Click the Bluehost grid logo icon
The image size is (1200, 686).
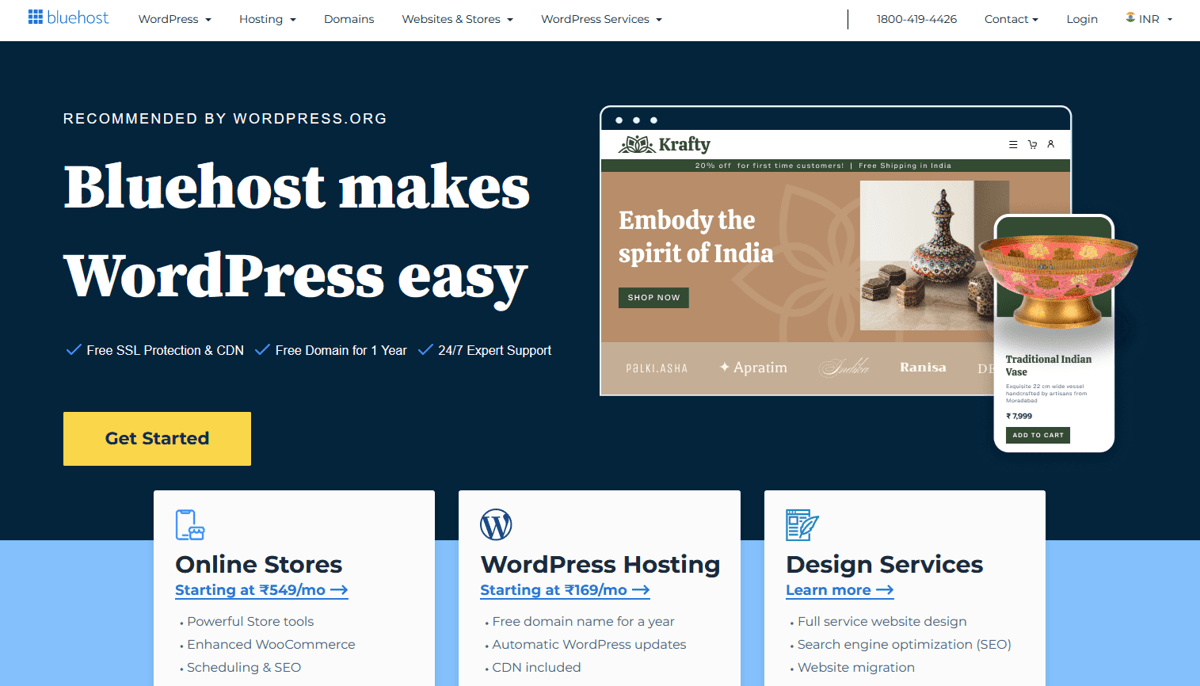[x=35, y=17]
